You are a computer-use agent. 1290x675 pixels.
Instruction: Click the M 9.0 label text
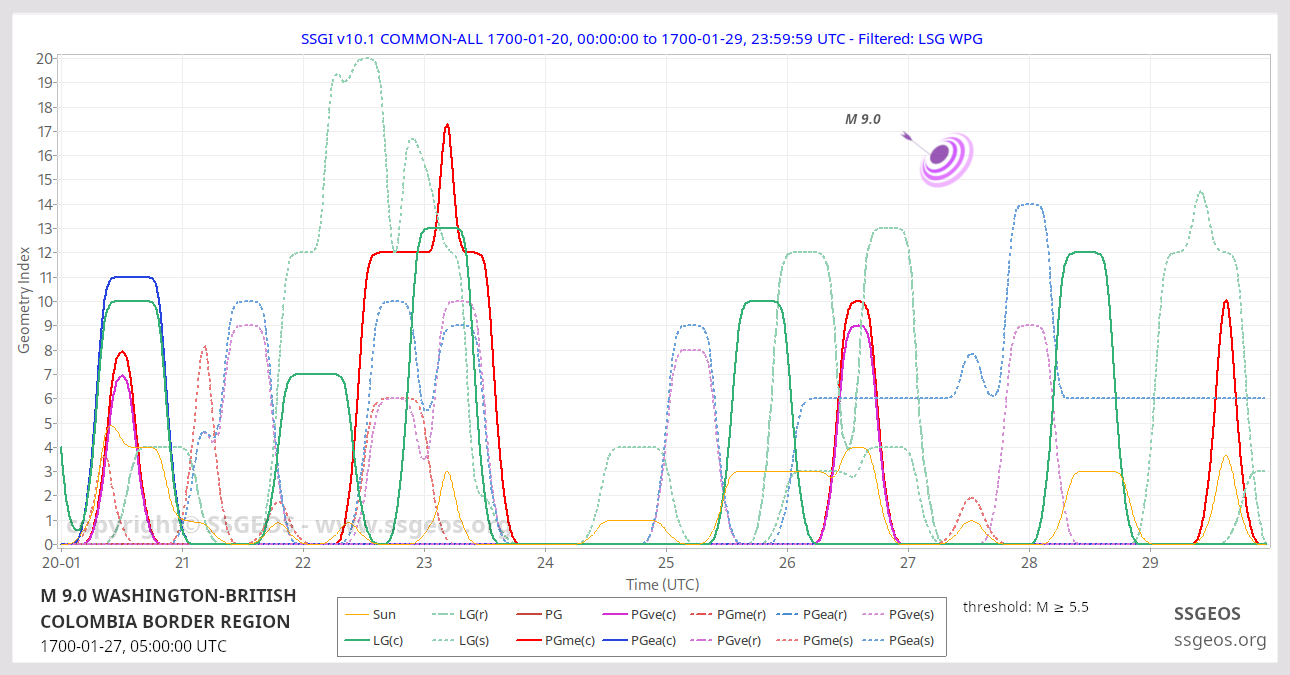[x=862, y=119]
